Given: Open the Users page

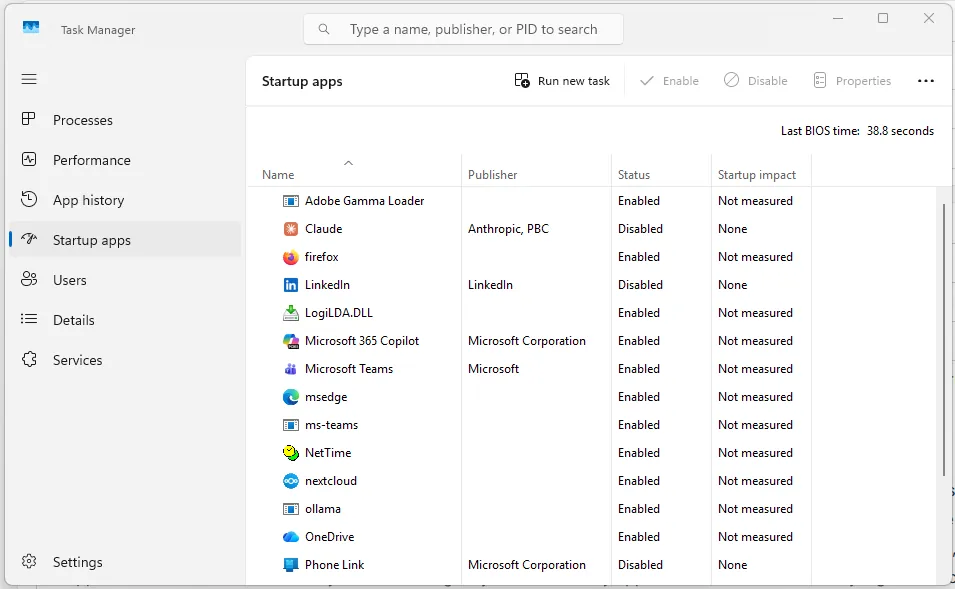Looking at the screenshot, I should point(125,280).
